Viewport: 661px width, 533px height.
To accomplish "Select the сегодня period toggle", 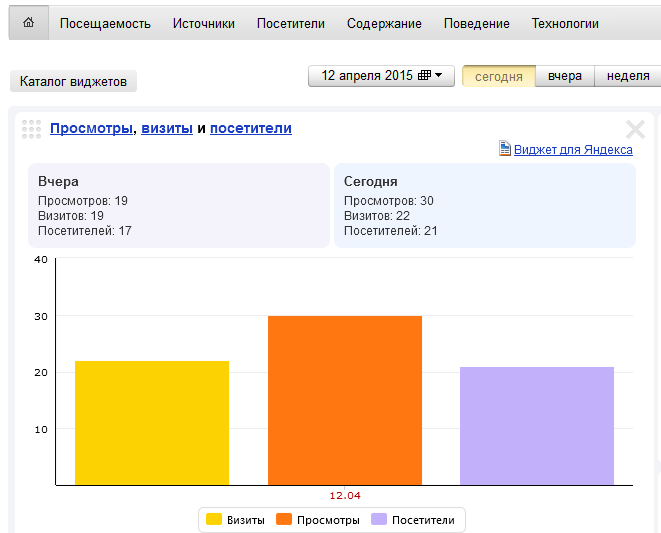I will 498,76.
